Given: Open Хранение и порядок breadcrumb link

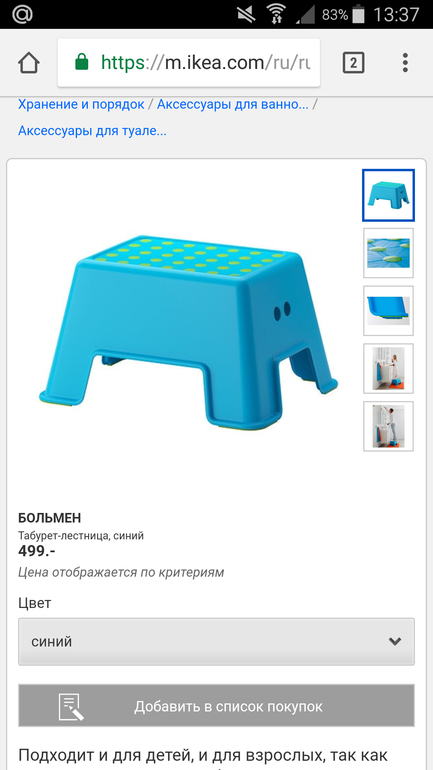Looking at the screenshot, I should click(81, 104).
